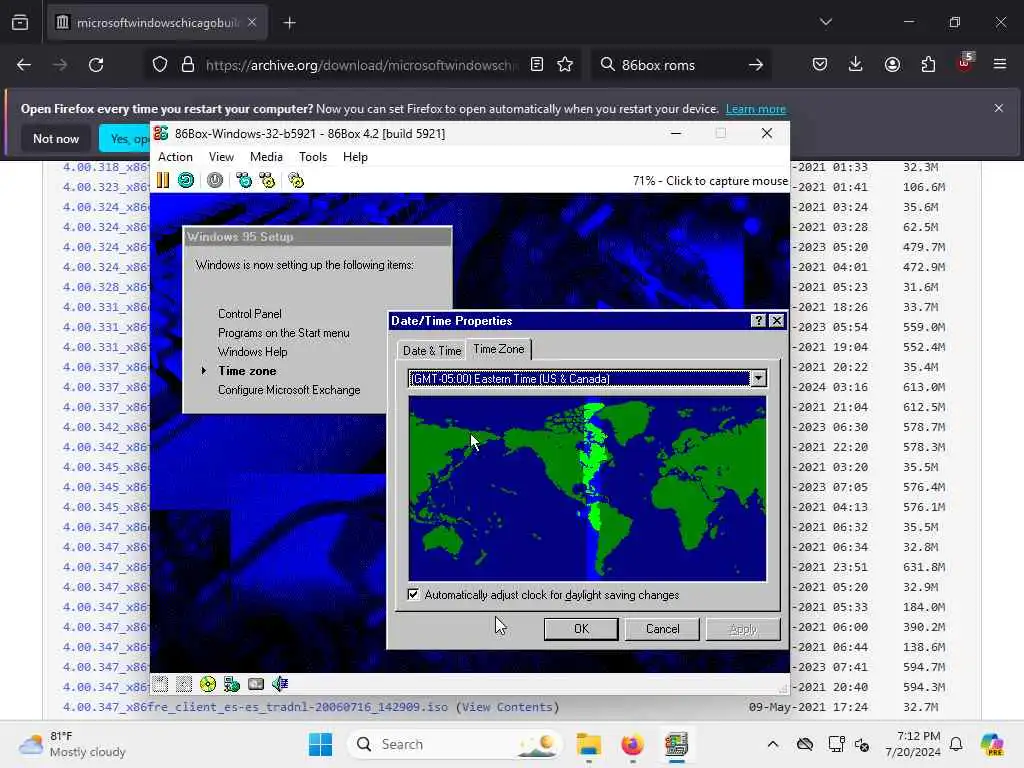Send Ctrl+Alt+Del from 86Box toolbar

click(x=244, y=180)
